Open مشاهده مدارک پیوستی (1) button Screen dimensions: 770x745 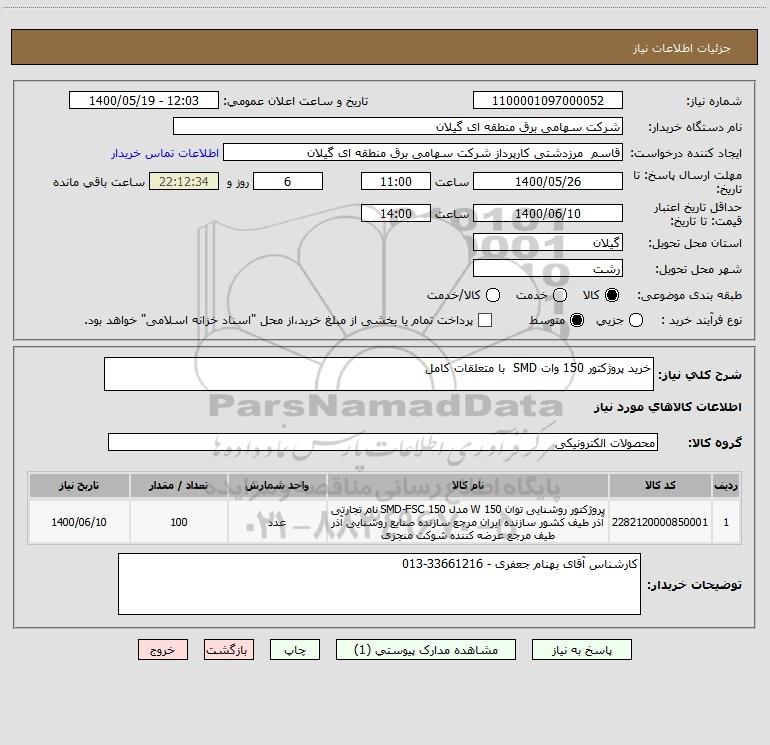(426, 650)
